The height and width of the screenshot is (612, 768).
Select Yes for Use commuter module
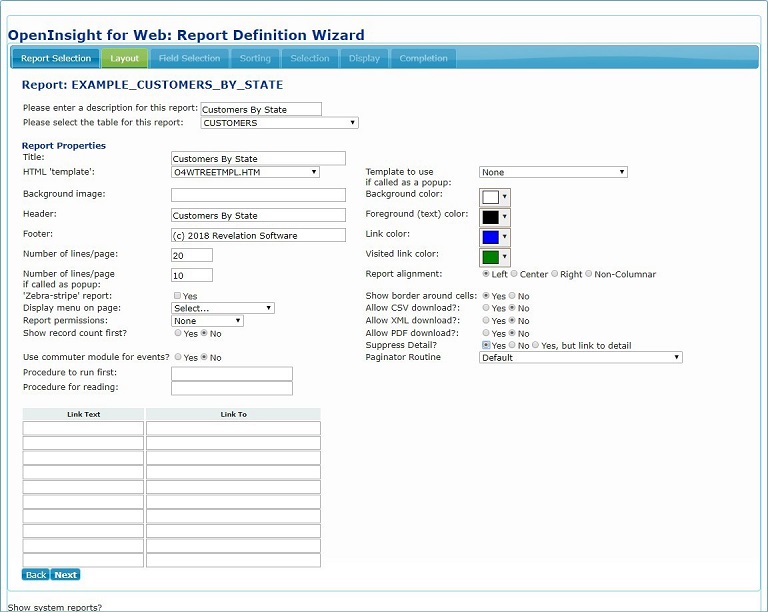click(178, 357)
